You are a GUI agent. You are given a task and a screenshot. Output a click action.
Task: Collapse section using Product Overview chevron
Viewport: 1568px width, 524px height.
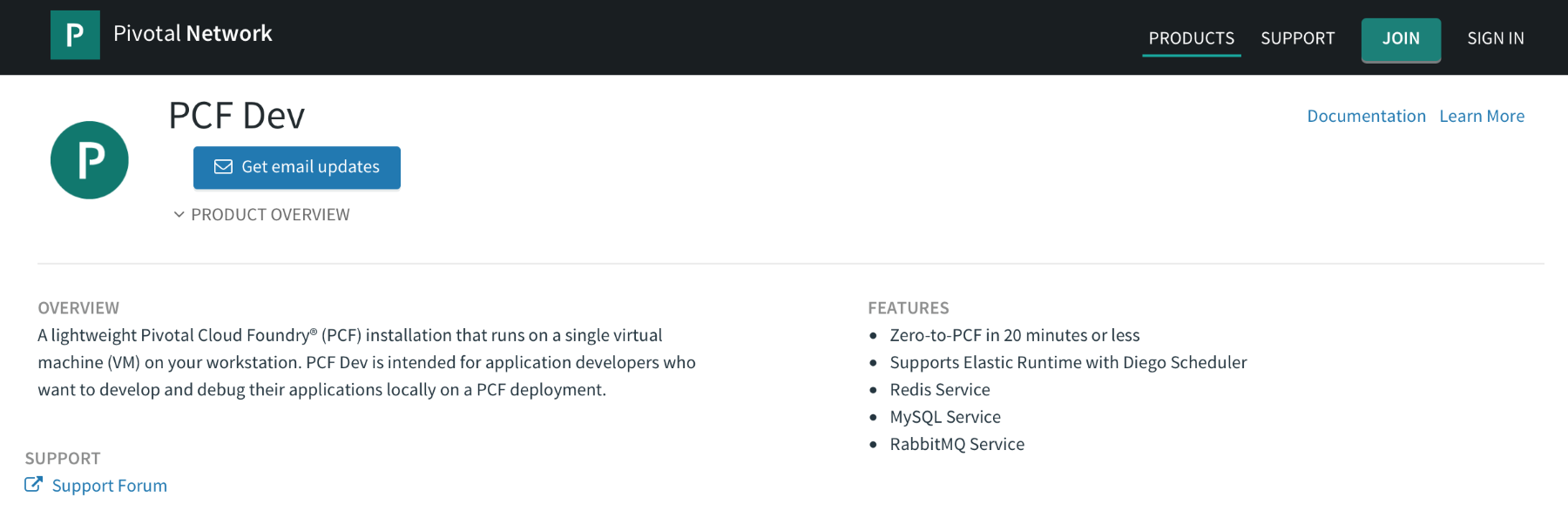pyautogui.click(x=179, y=214)
